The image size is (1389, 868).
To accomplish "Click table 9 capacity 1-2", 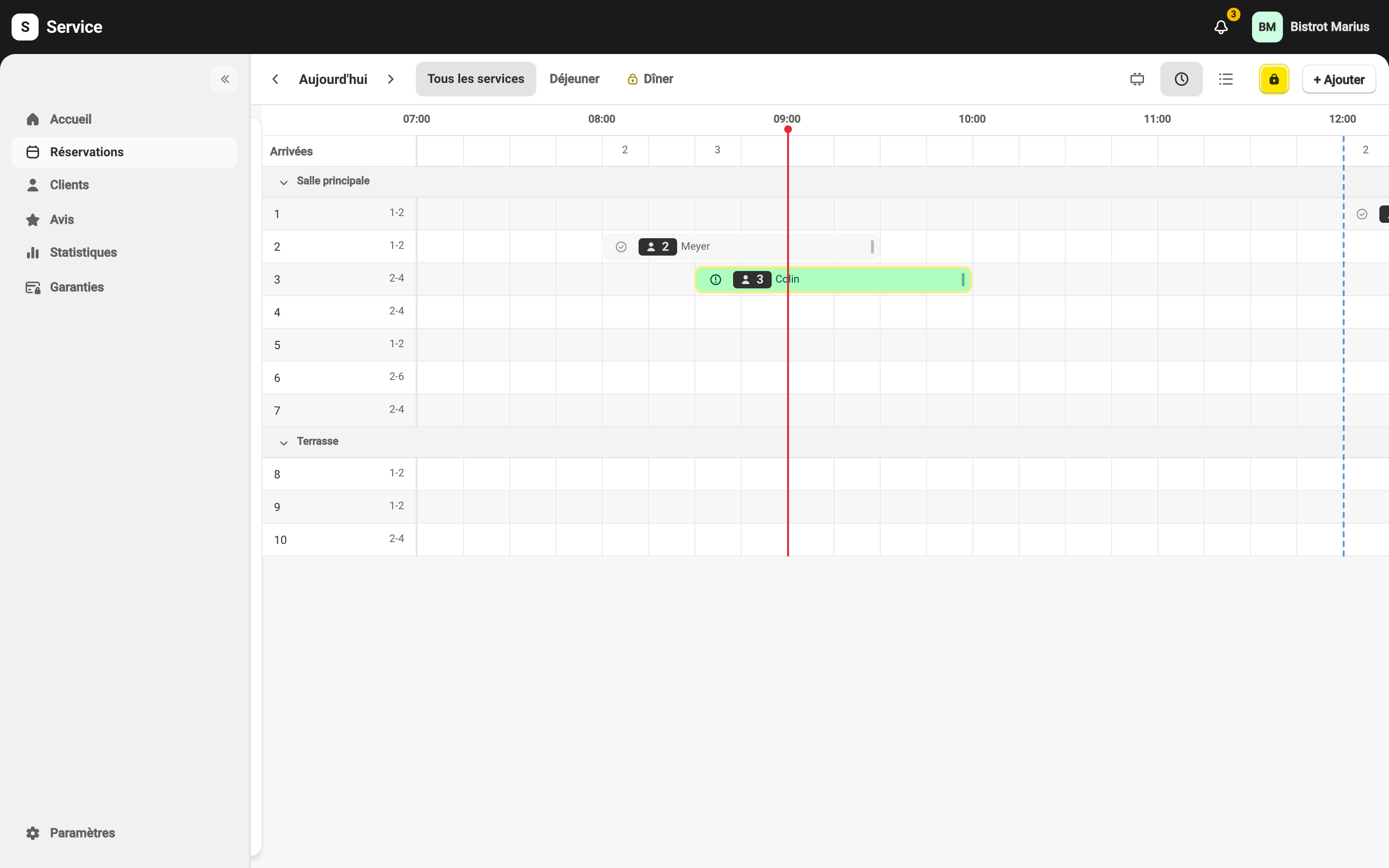I will coord(396,506).
